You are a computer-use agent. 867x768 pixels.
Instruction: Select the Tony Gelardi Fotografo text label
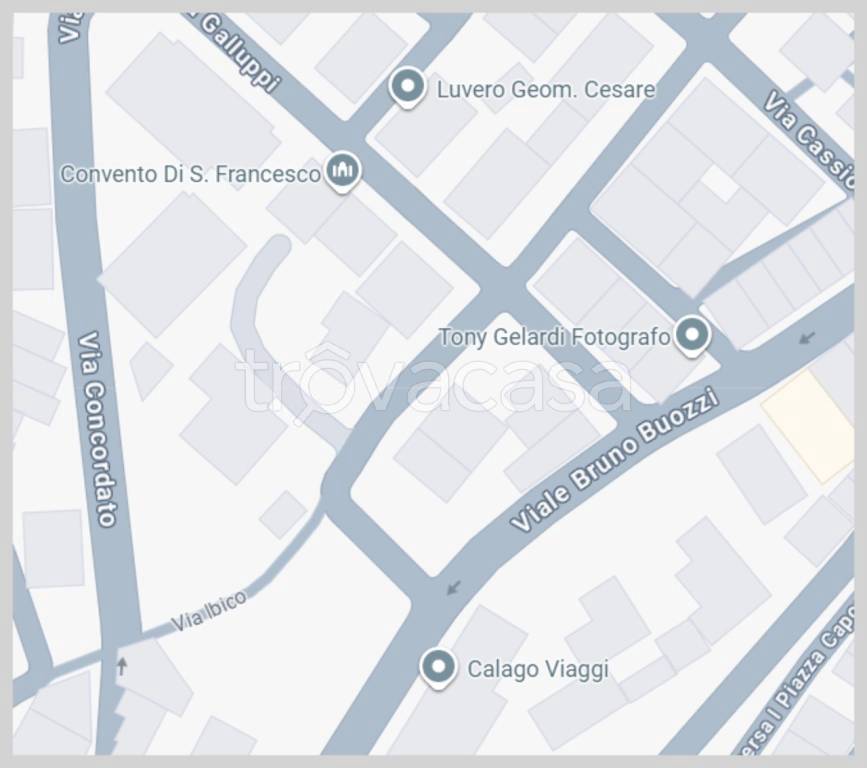[555, 337]
